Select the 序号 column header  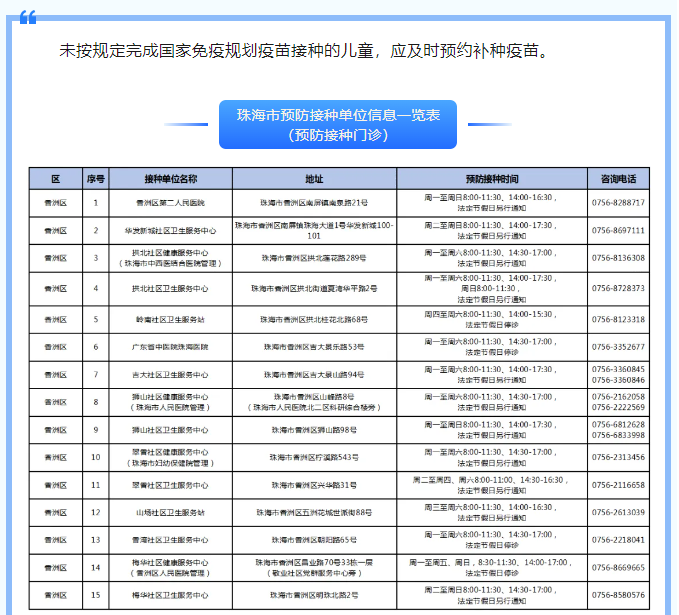click(x=96, y=179)
